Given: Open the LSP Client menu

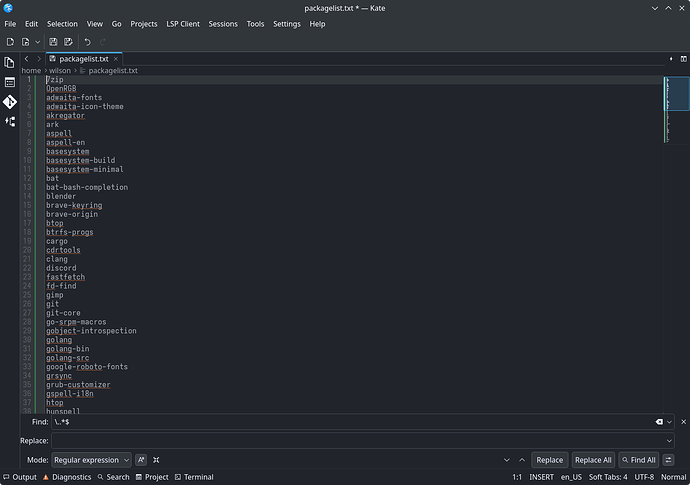Looking at the screenshot, I should click(183, 24).
